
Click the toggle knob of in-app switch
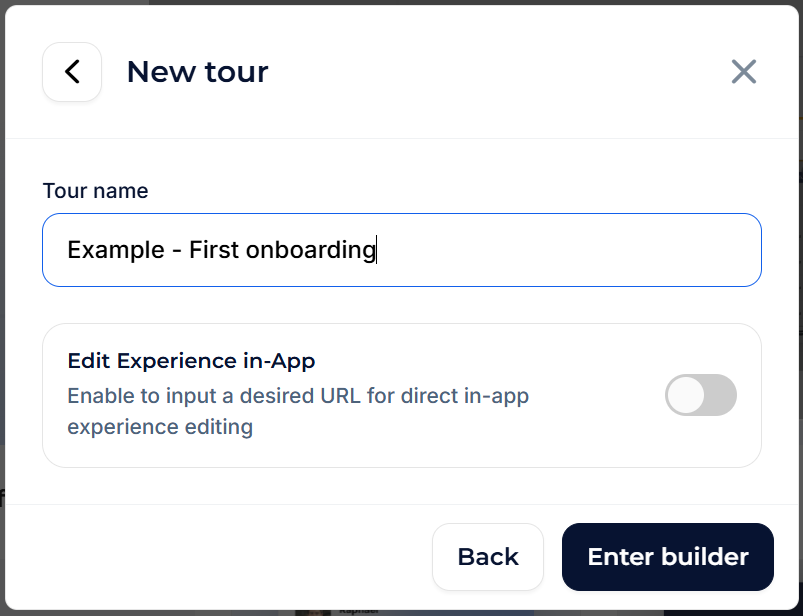(x=685, y=395)
